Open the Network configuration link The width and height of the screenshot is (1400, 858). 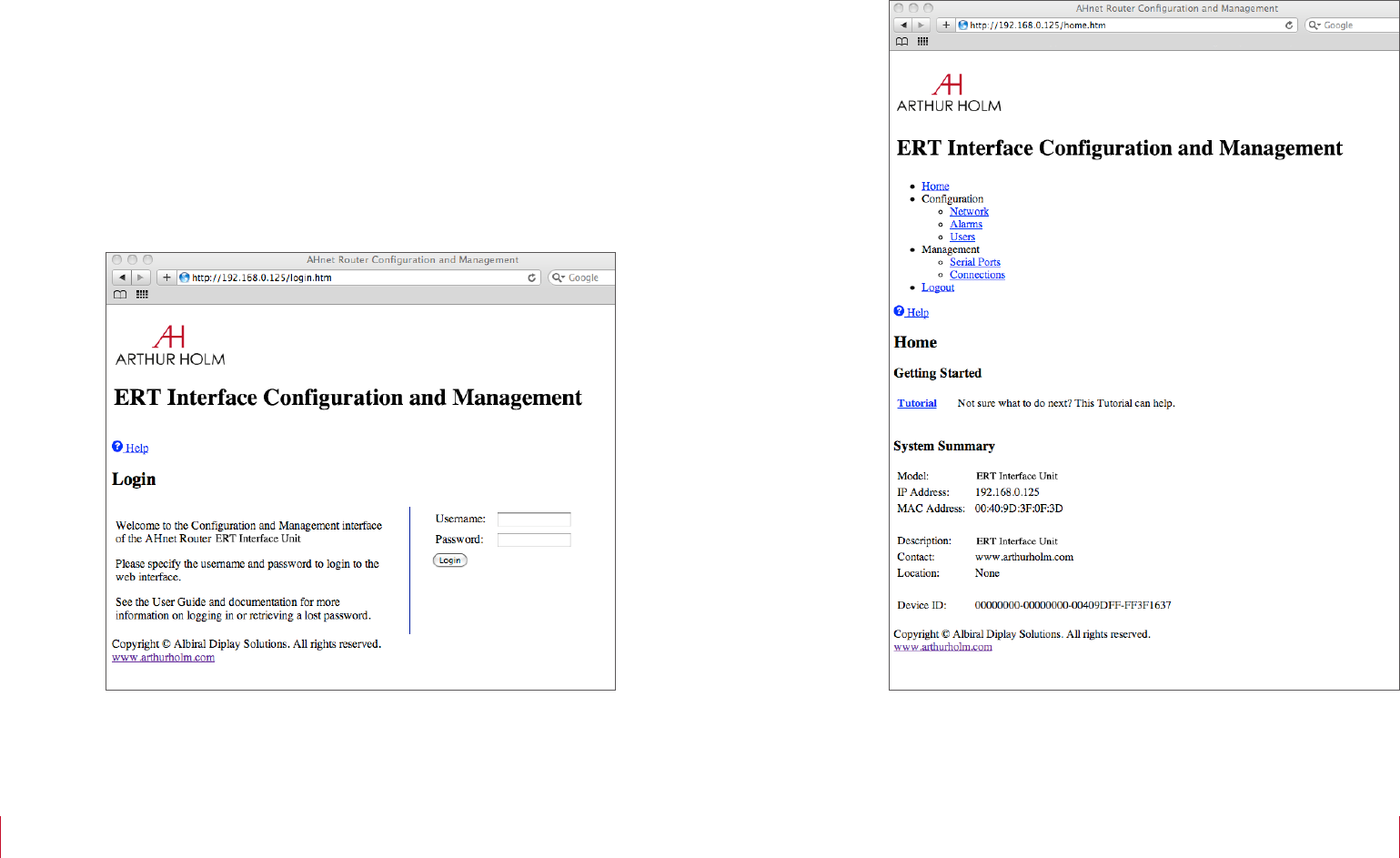tap(969, 212)
